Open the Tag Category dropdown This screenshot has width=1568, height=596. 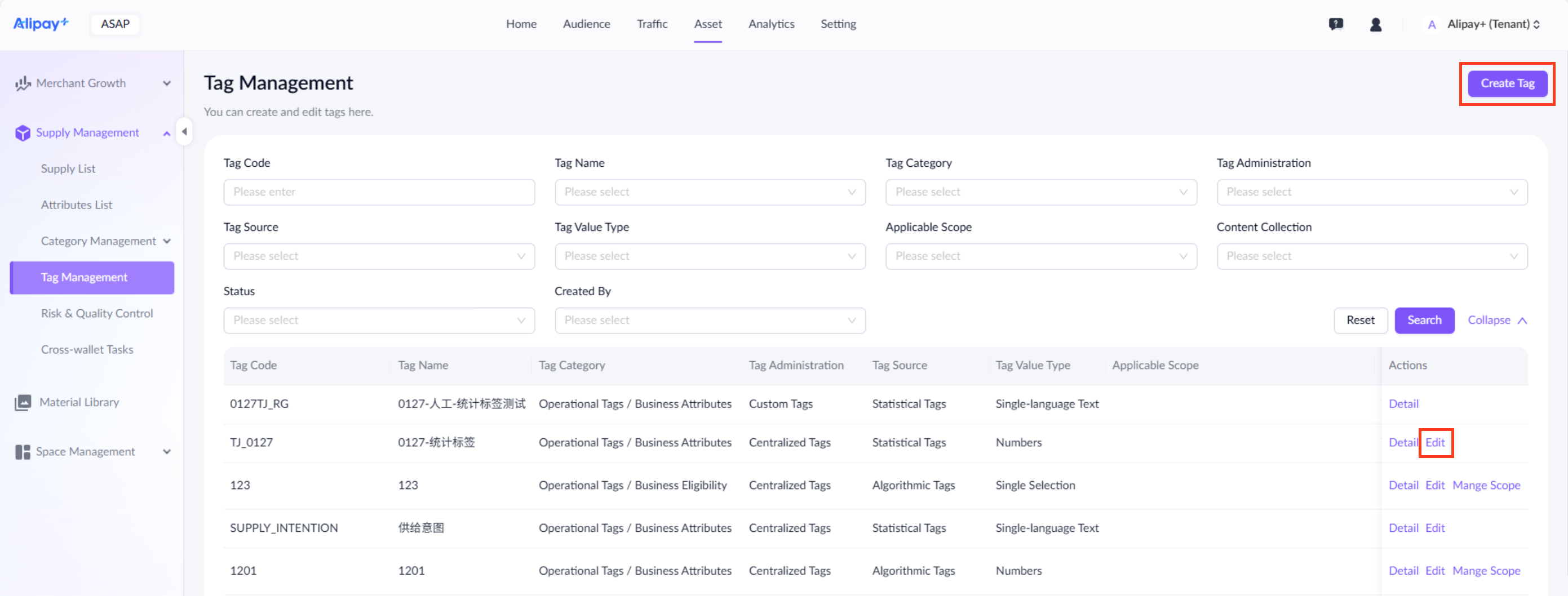pyautogui.click(x=1040, y=192)
